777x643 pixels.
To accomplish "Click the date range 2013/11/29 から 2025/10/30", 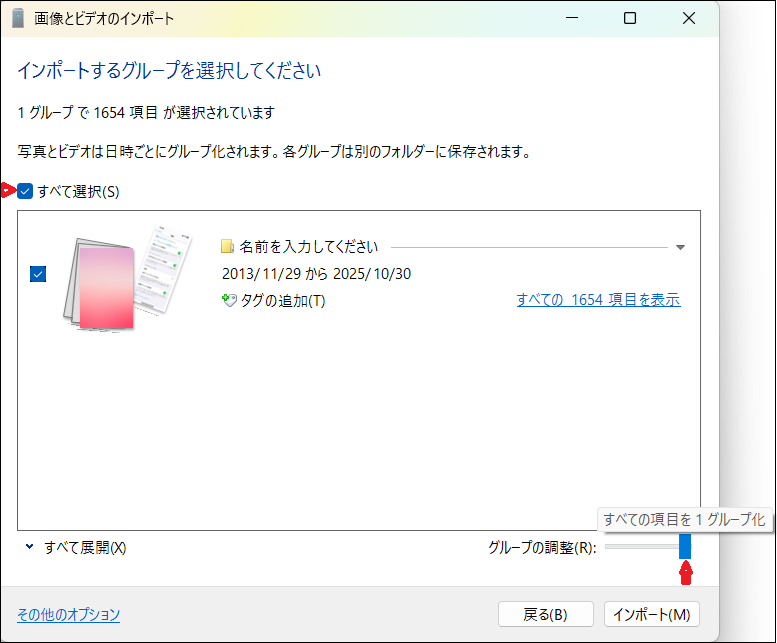I will pos(316,274).
